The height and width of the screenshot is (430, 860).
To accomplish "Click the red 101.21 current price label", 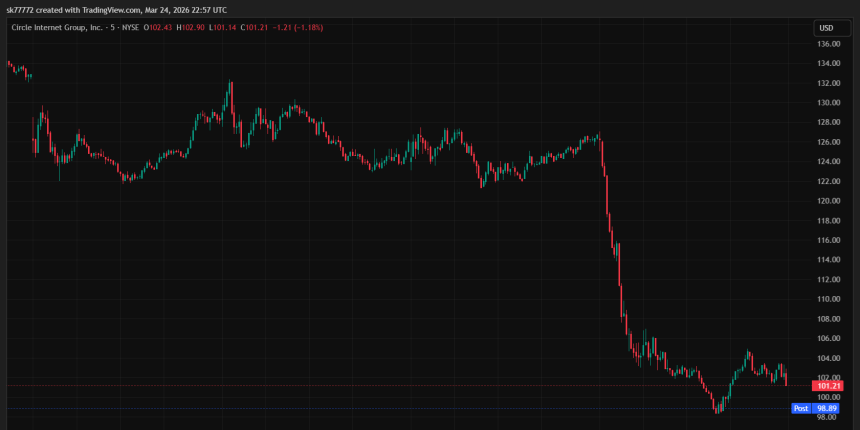I will [x=830, y=386].
